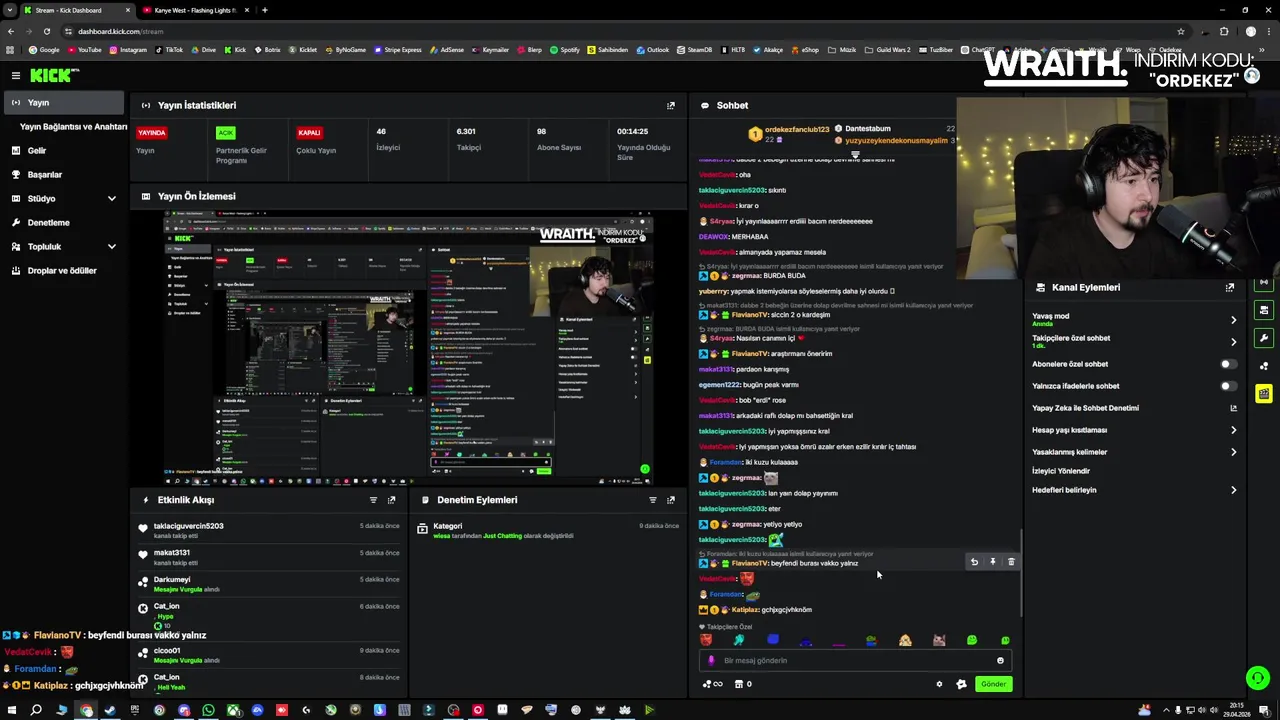Open Windows taskbar search

[x=36, y=710]
